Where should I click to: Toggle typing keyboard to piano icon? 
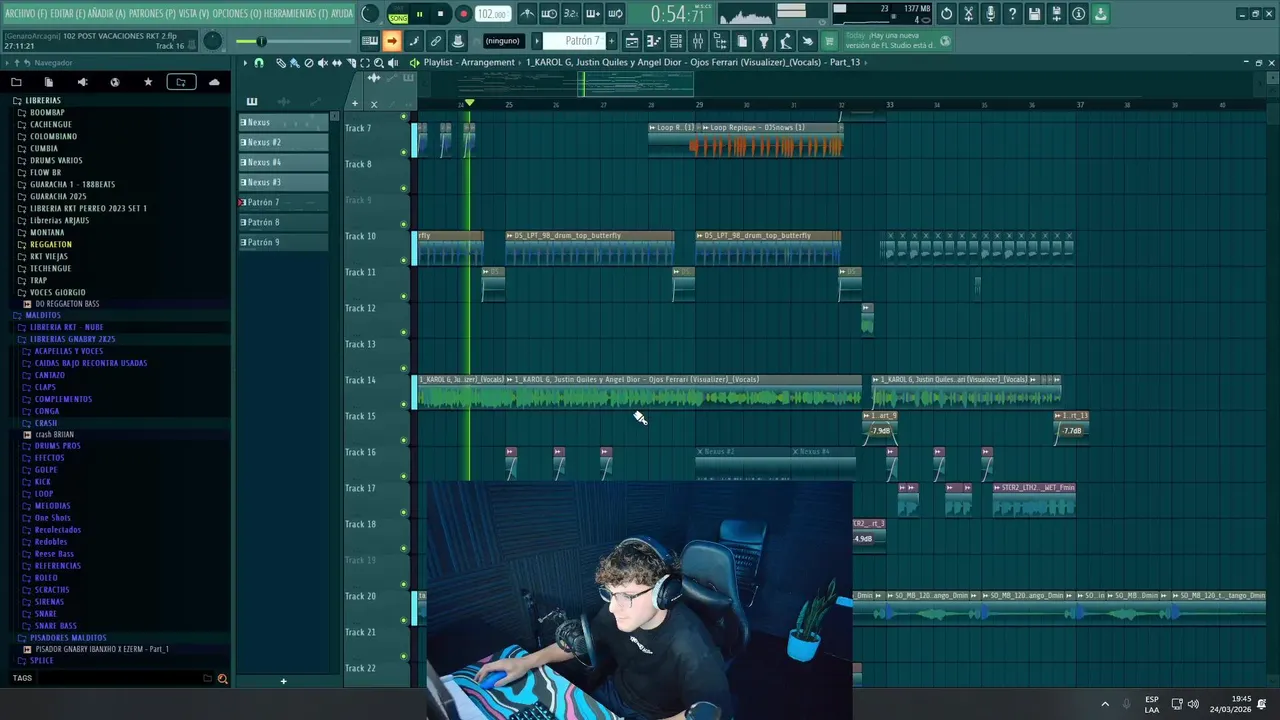point(370,41)
